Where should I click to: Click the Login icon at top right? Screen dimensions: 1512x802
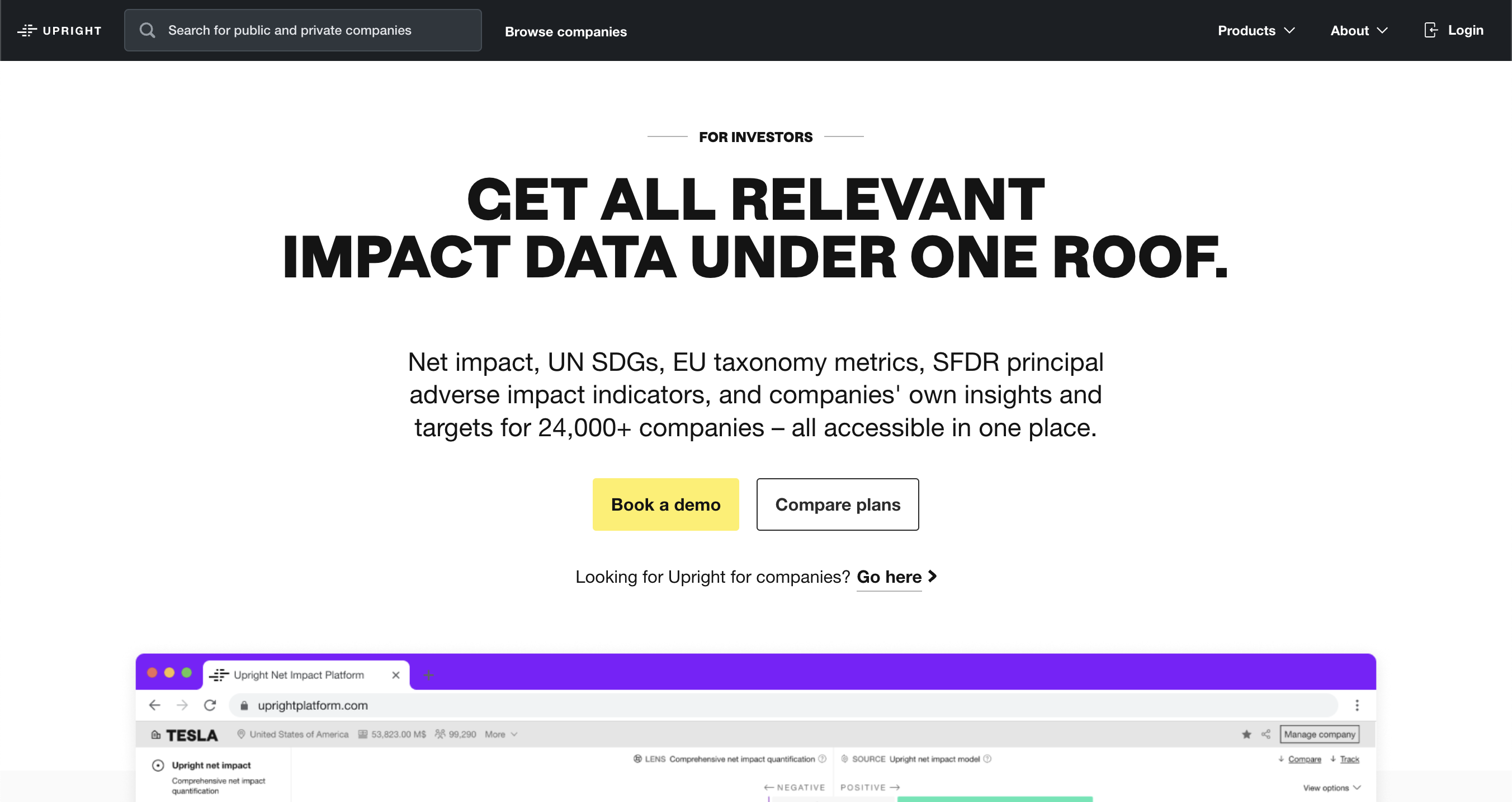click(x=1432, y=30)
